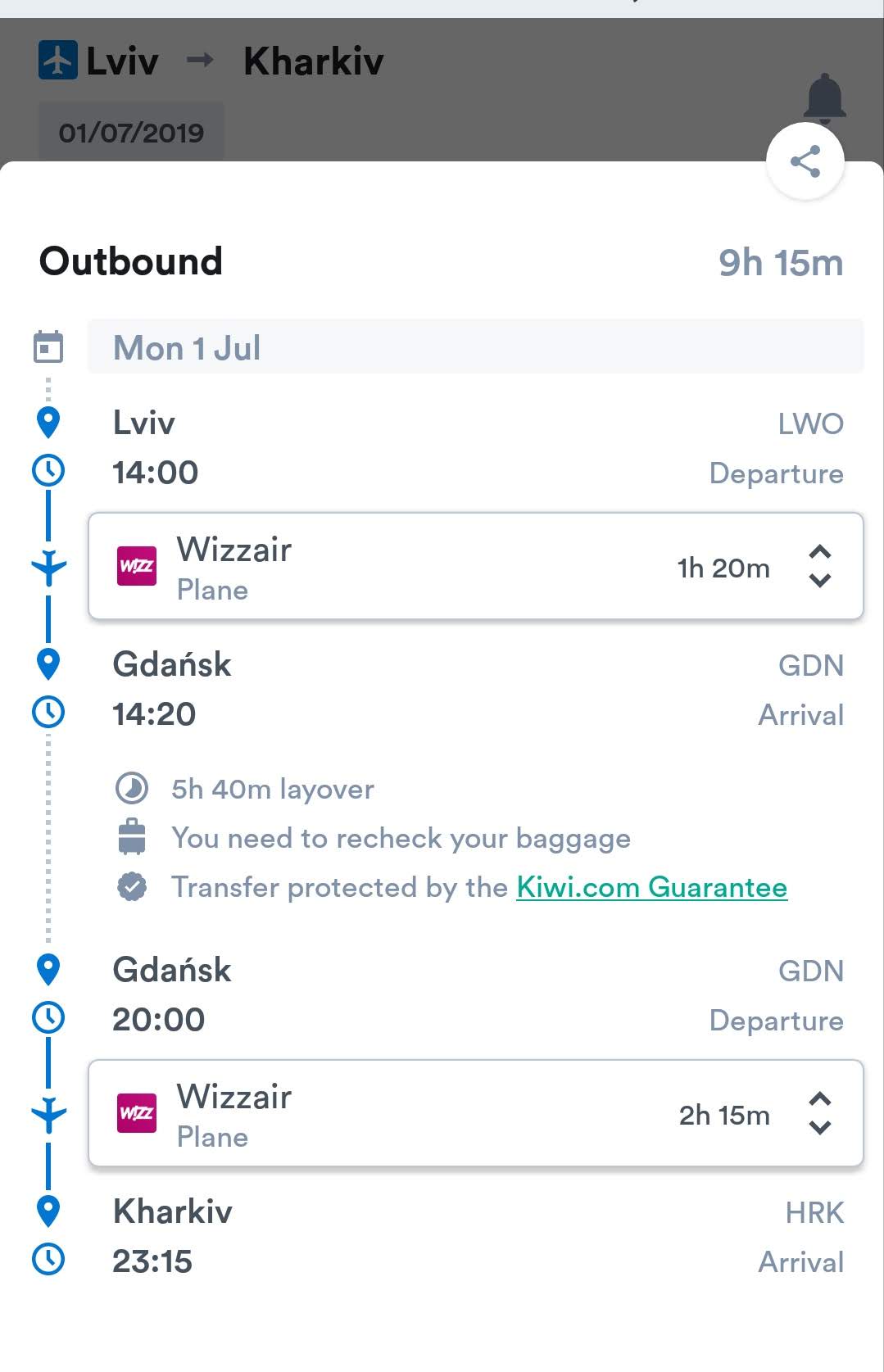884x1372 pixels.
Task: Tap the 14:00 departure clock icon
Action: (48, 471)
